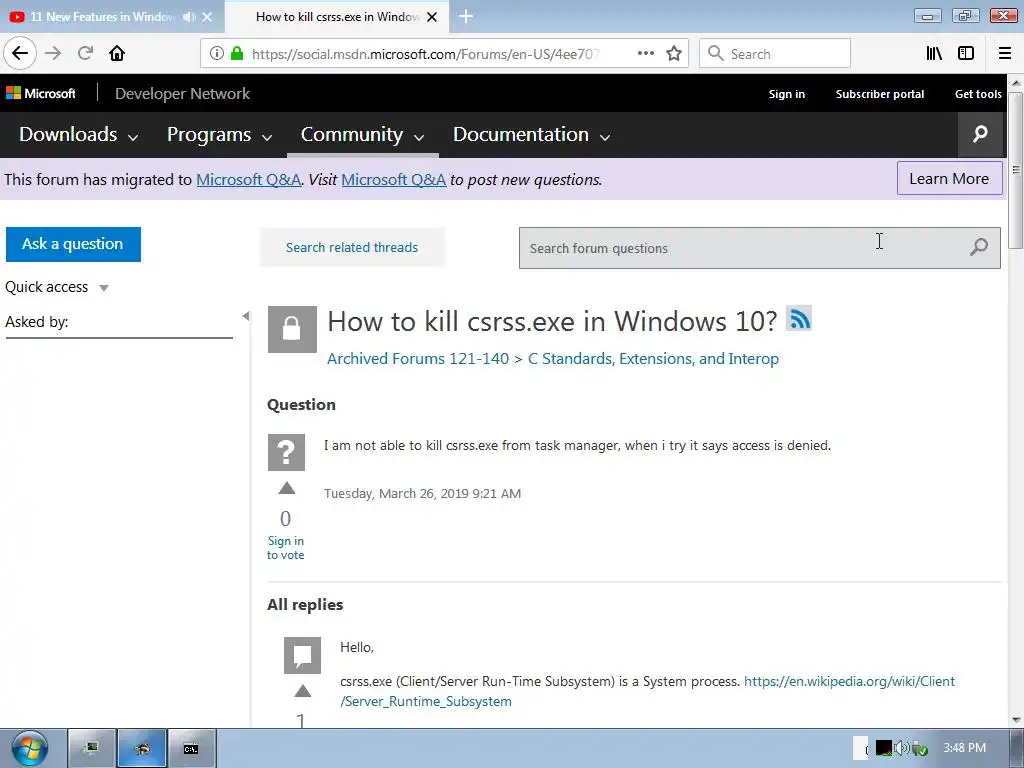Open the site search magnifier in nav bar
The image size is (1024, 768).
980,135
